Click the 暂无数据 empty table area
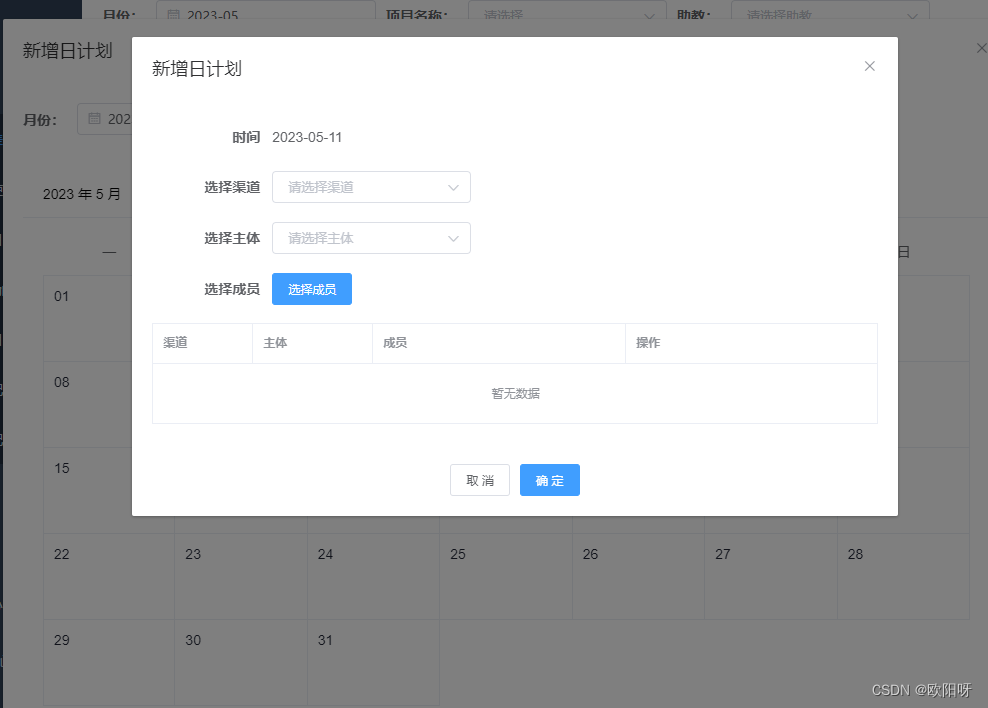 [514, 393]
